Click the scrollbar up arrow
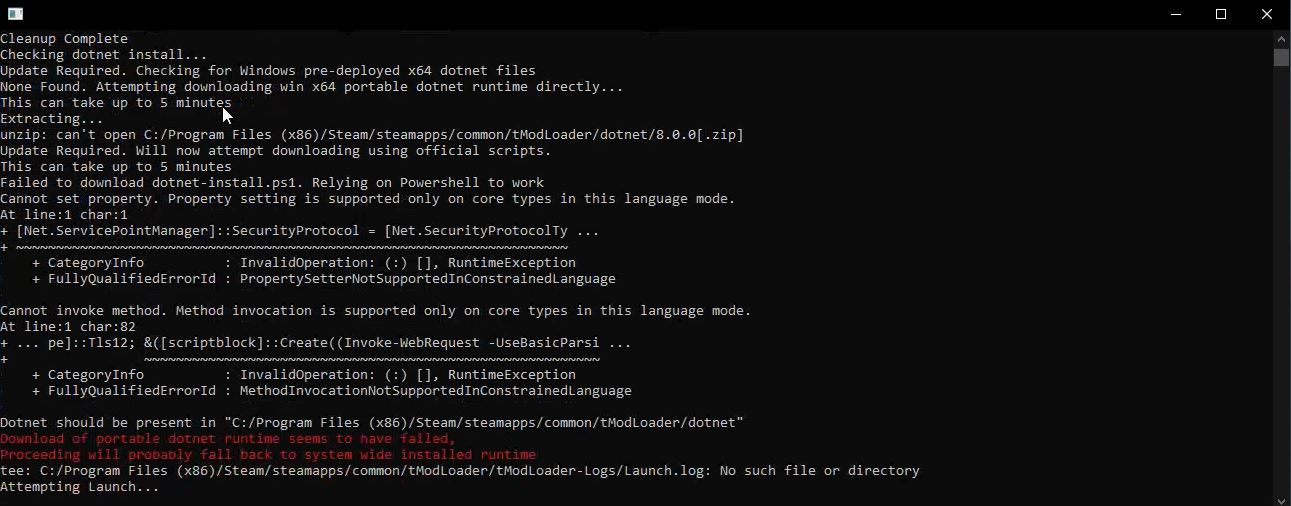 (1281, 37)
